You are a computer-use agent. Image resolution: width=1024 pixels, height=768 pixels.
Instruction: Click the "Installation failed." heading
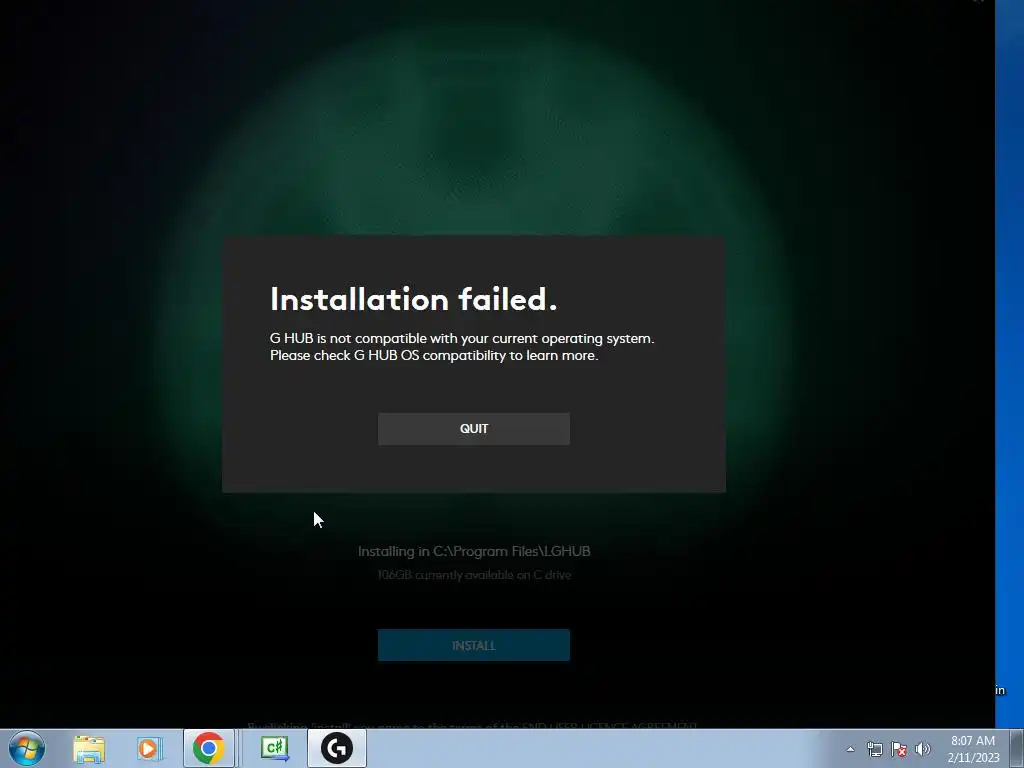(413, 299)
